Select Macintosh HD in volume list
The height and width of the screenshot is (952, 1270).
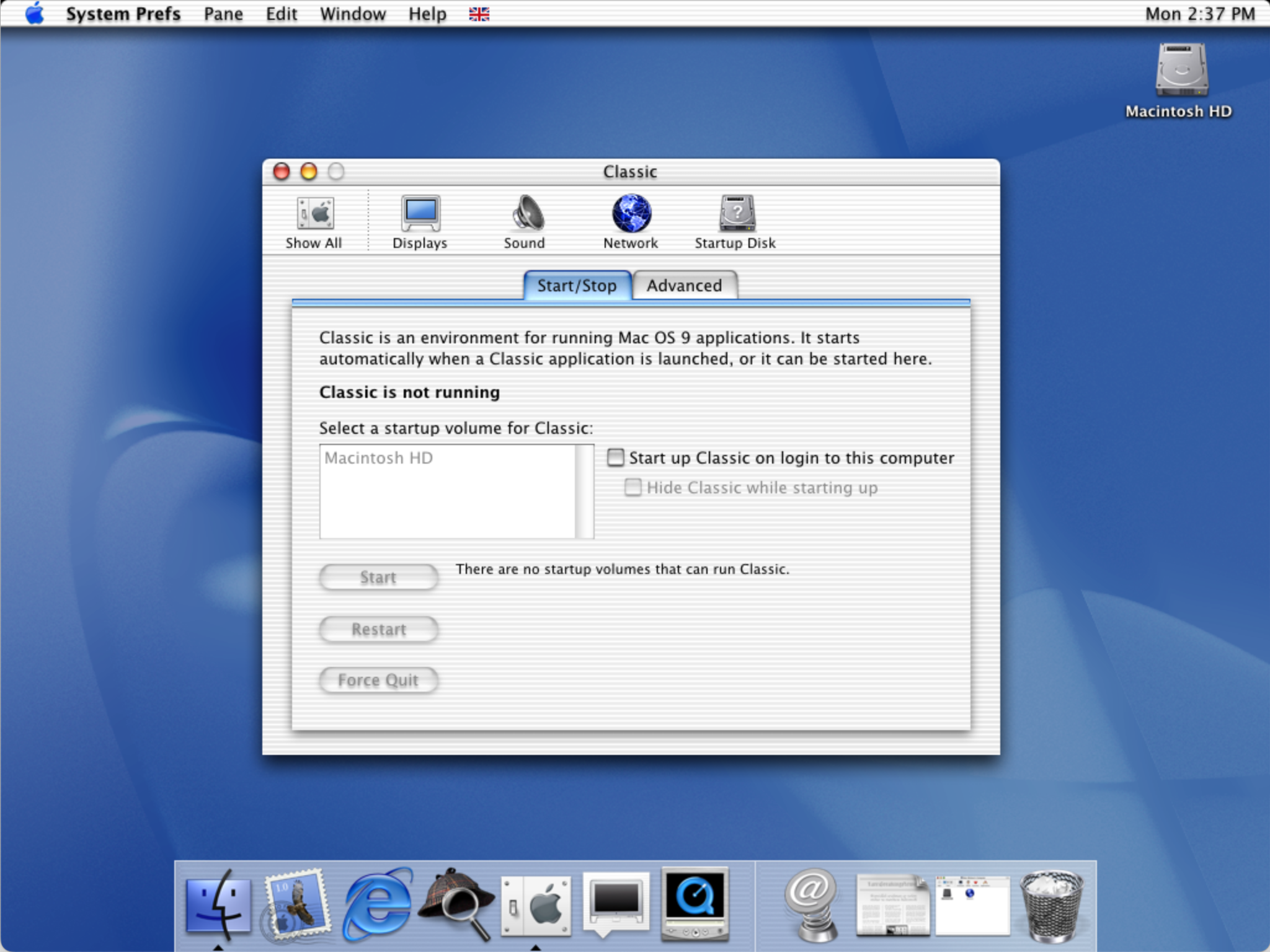[x=379, y=458]
